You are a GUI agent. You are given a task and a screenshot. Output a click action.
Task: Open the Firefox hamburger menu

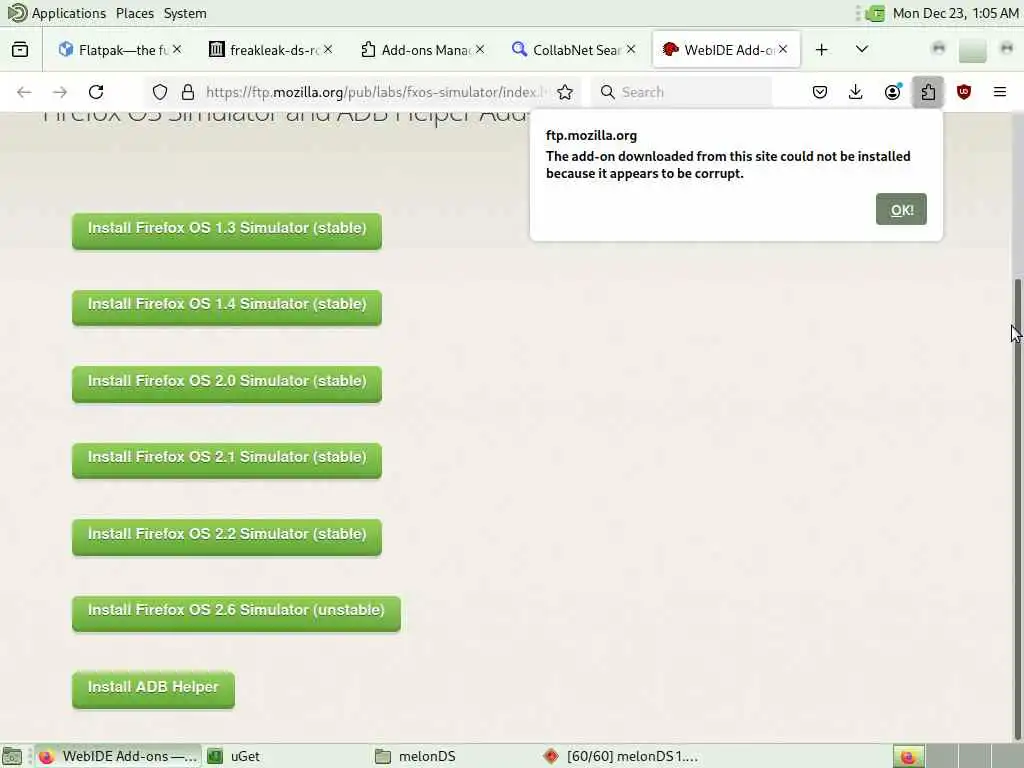(1000, 92)
